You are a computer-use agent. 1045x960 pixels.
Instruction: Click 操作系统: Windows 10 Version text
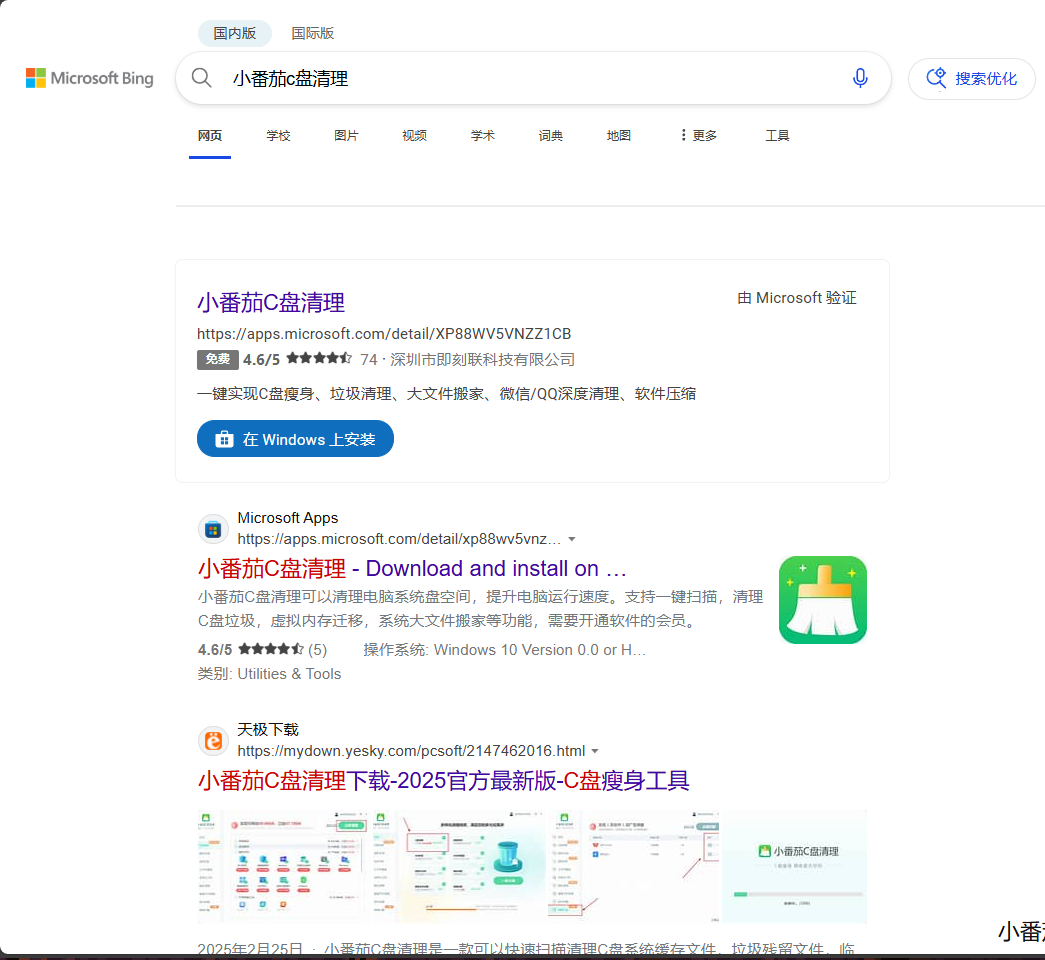(x=505, y=650)
